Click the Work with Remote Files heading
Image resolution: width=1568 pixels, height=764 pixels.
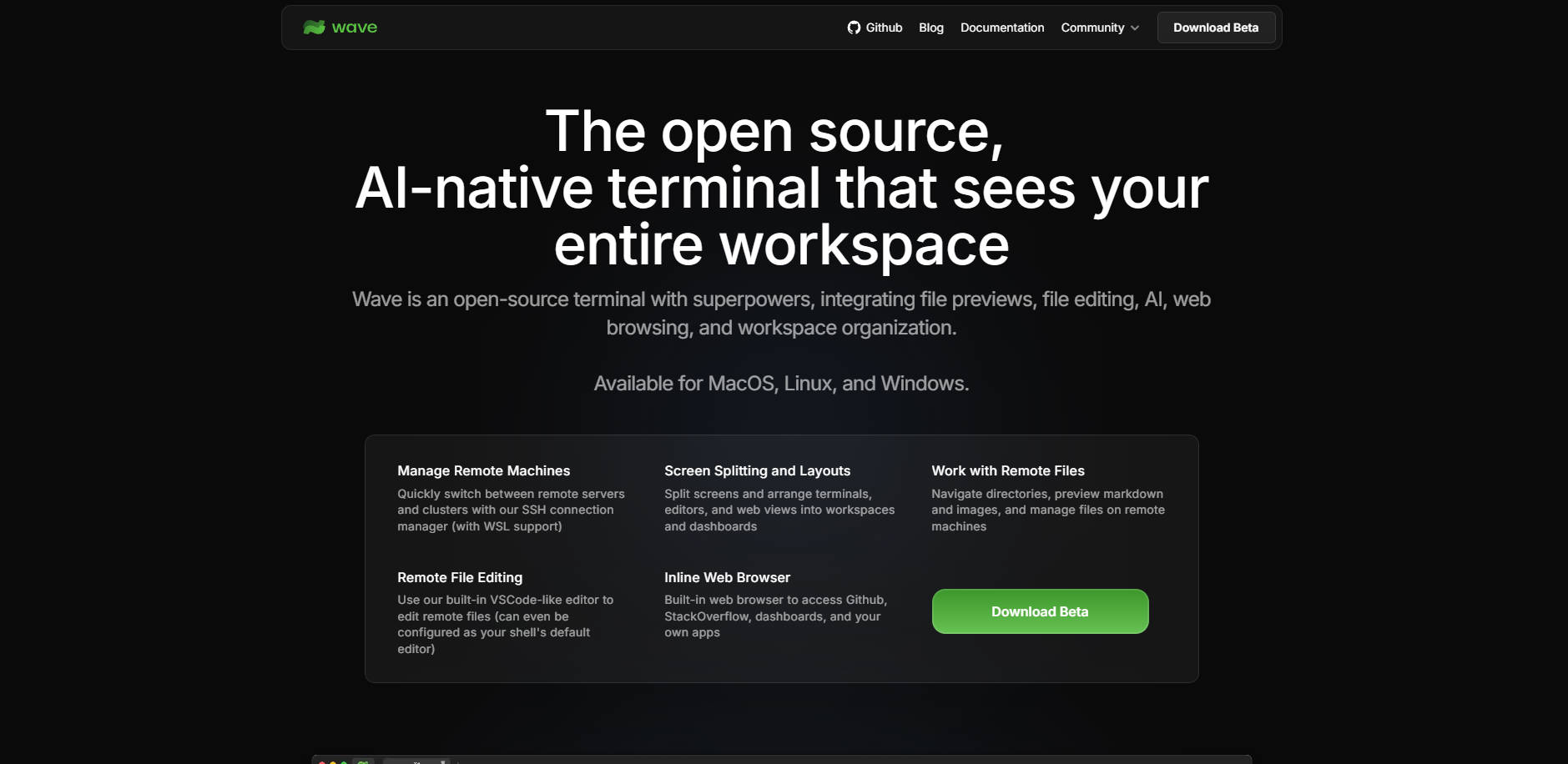[x=1007, y=471]
